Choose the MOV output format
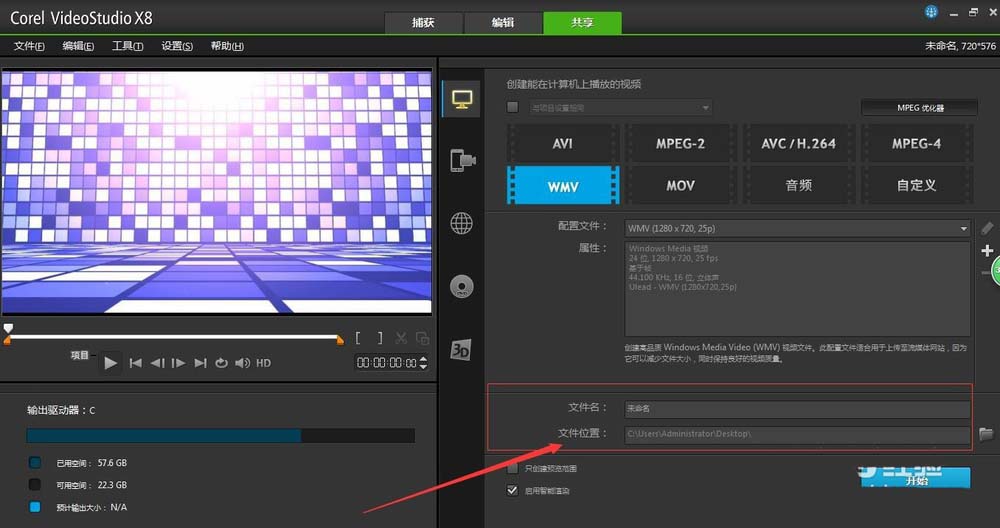Screen dimensions: 1000x528 [x=680, y=186]
